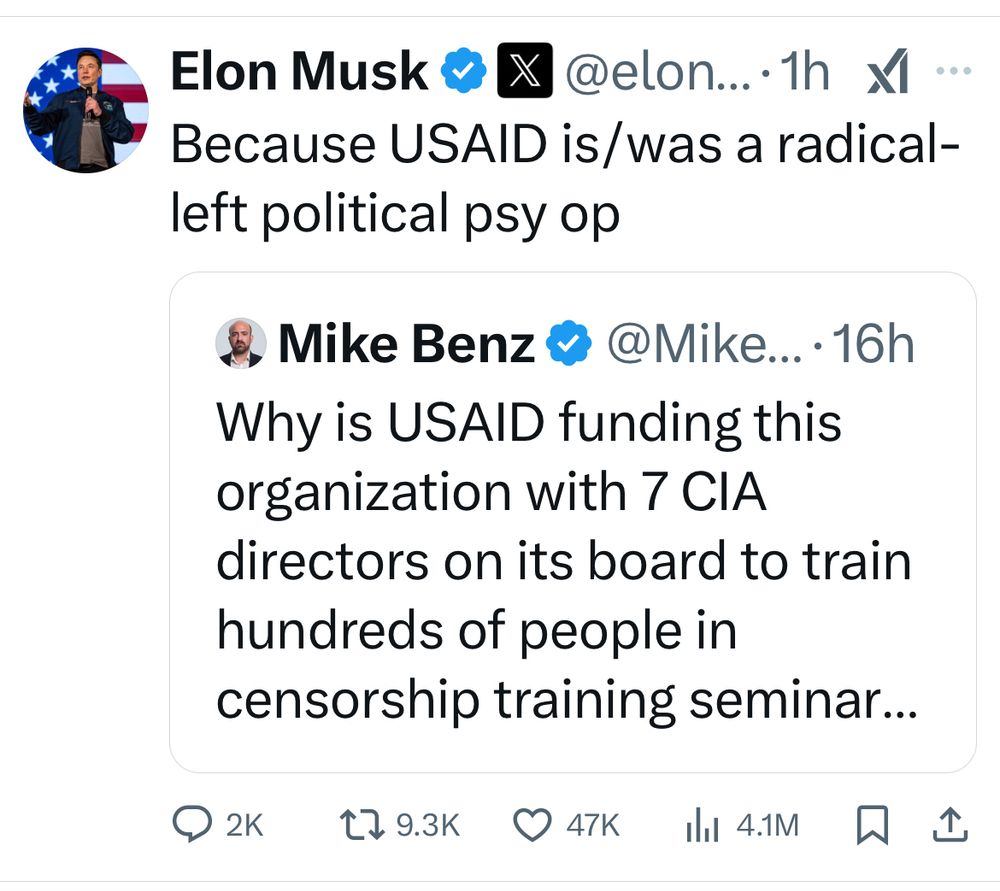Viewport: 1000px width, 891px height.
Task: Click the Elon Musk display name
Action: pyautogui.click(x=299, y=71)
